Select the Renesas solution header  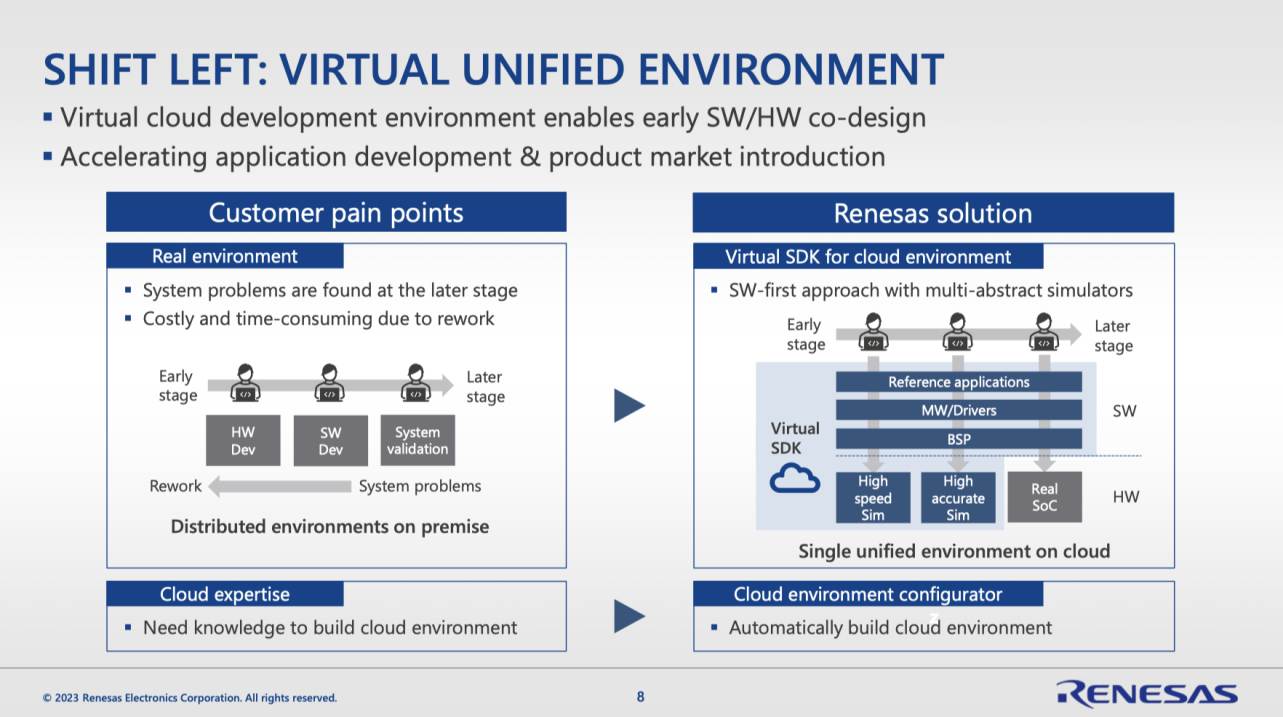click(x=932, y=213)
